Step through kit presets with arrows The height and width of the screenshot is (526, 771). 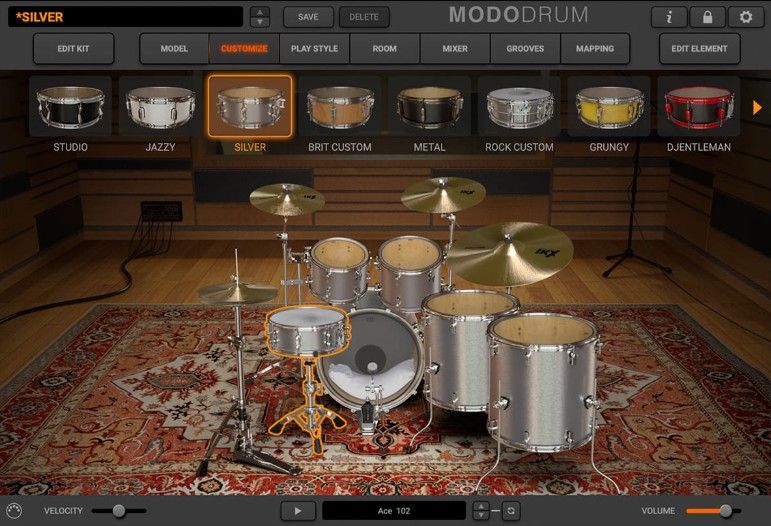tap(259, 17)
